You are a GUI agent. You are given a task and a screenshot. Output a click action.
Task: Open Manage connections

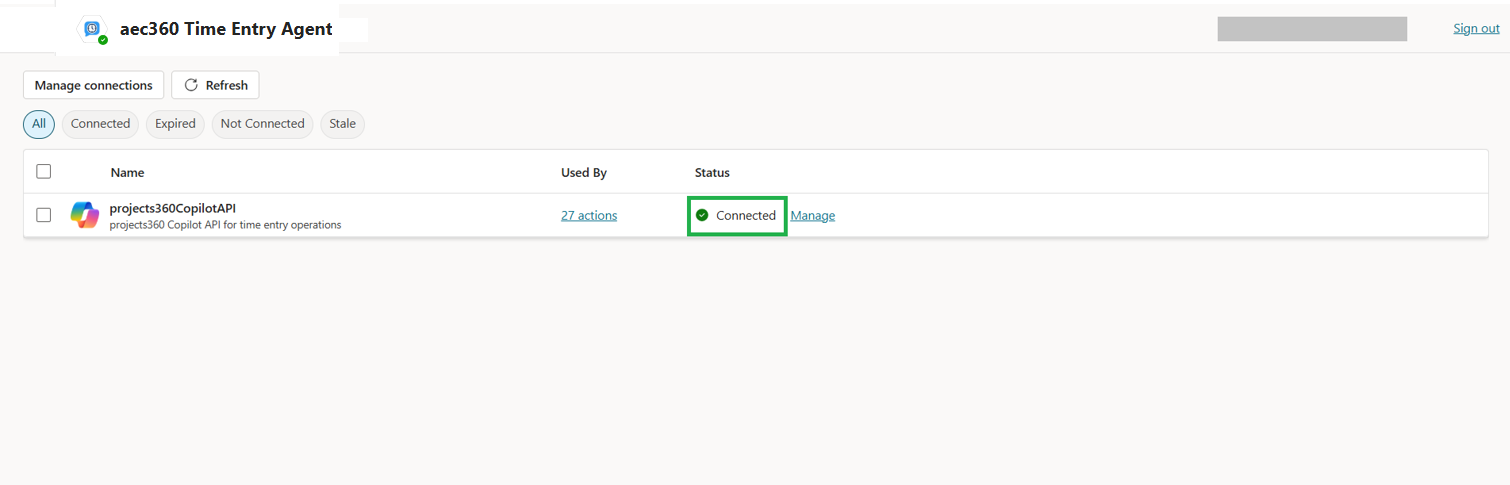(x=93, y=85)
